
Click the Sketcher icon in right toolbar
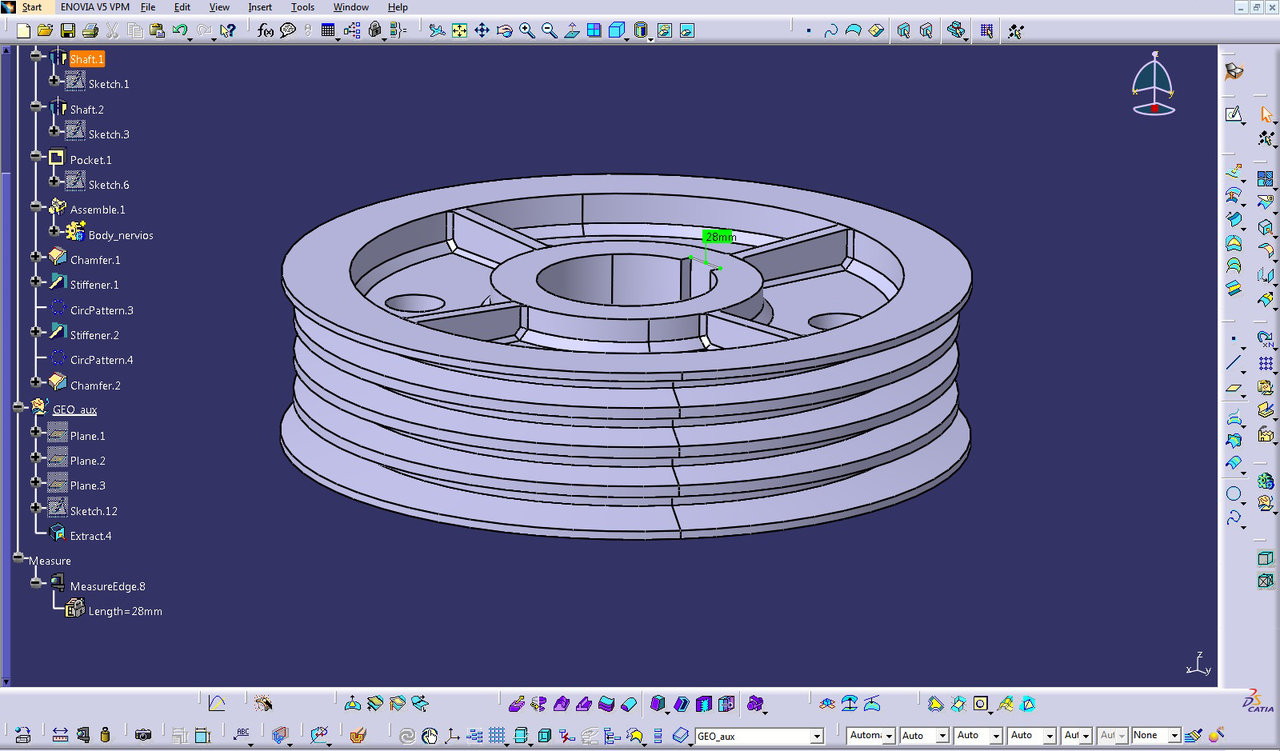(x=1234, y=114)
